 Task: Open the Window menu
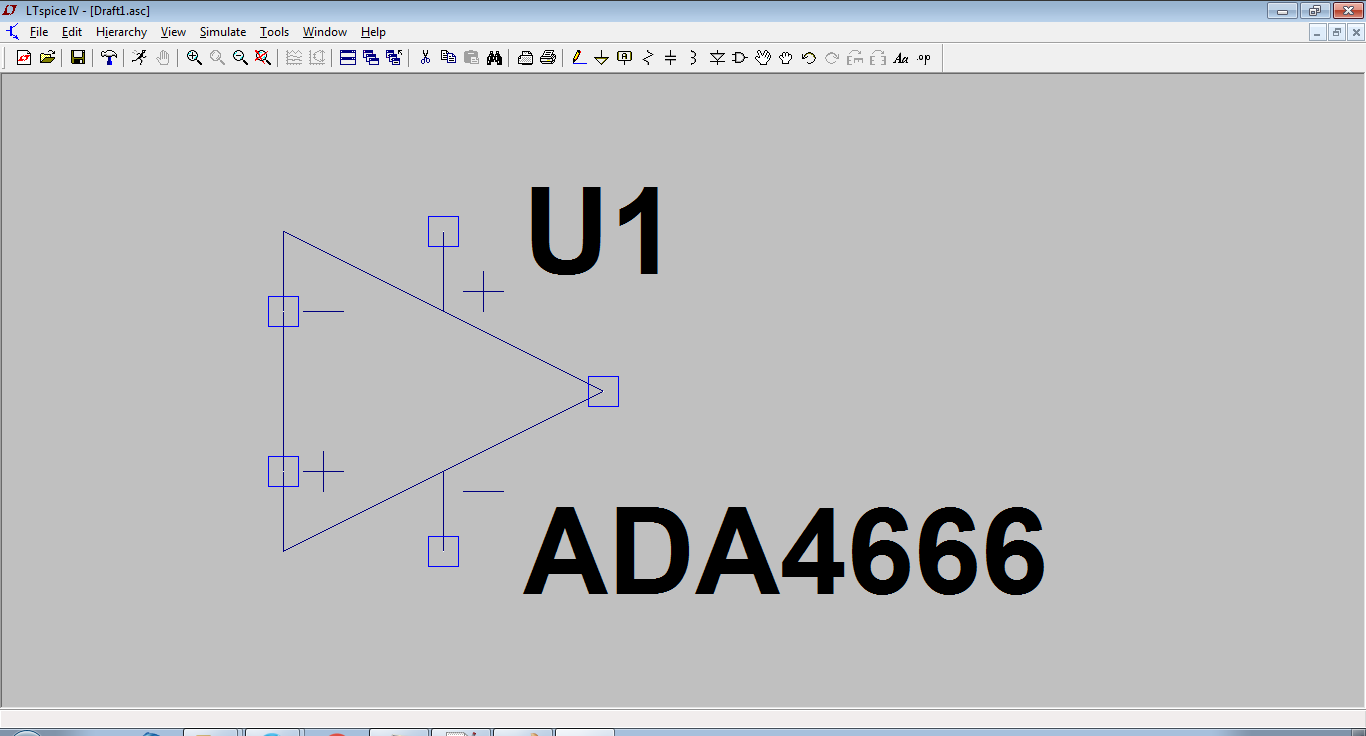tap(325, 32)
